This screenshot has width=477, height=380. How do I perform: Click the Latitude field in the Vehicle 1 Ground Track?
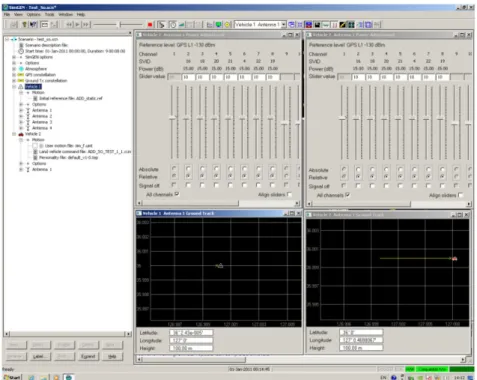point(191,333)
